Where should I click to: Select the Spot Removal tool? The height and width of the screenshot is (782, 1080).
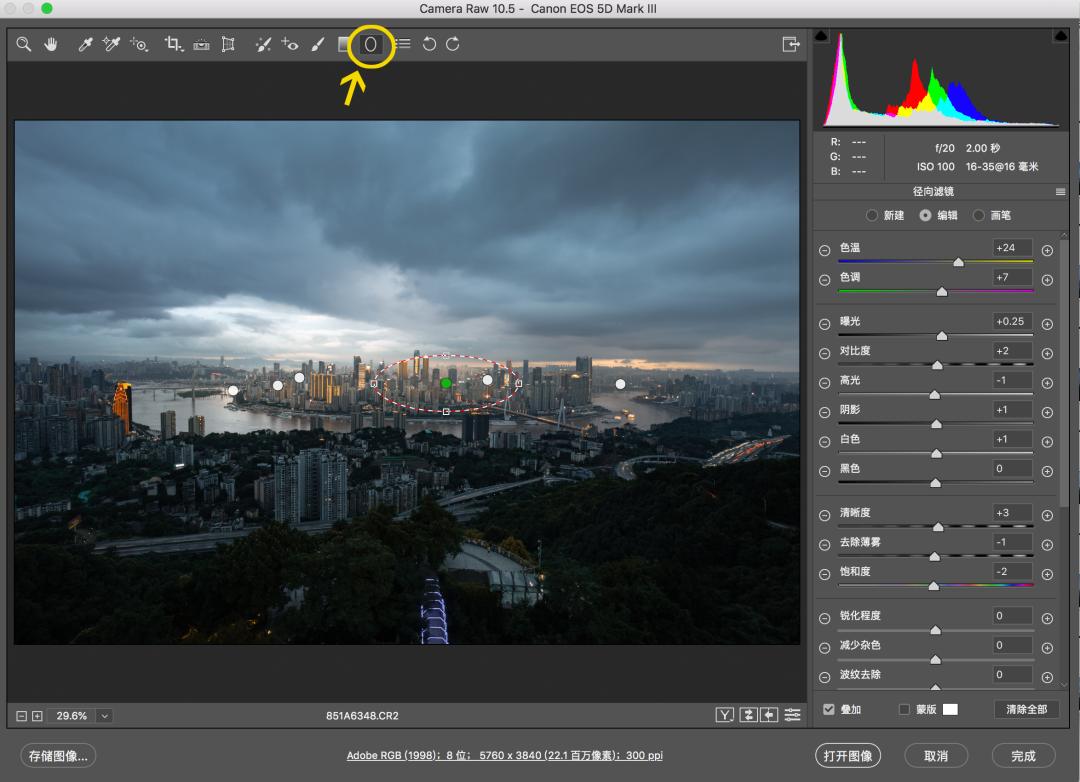pyautogui.click(x=263, y=45)
